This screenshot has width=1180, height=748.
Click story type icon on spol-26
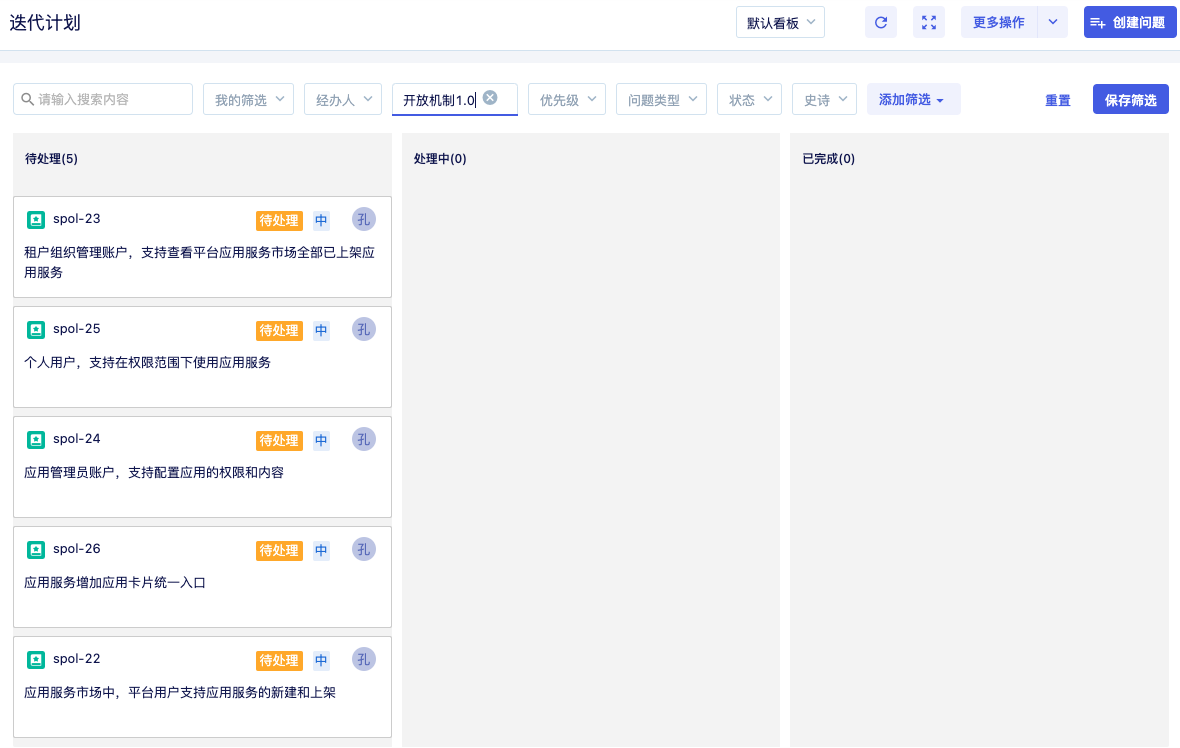(35, 549)
